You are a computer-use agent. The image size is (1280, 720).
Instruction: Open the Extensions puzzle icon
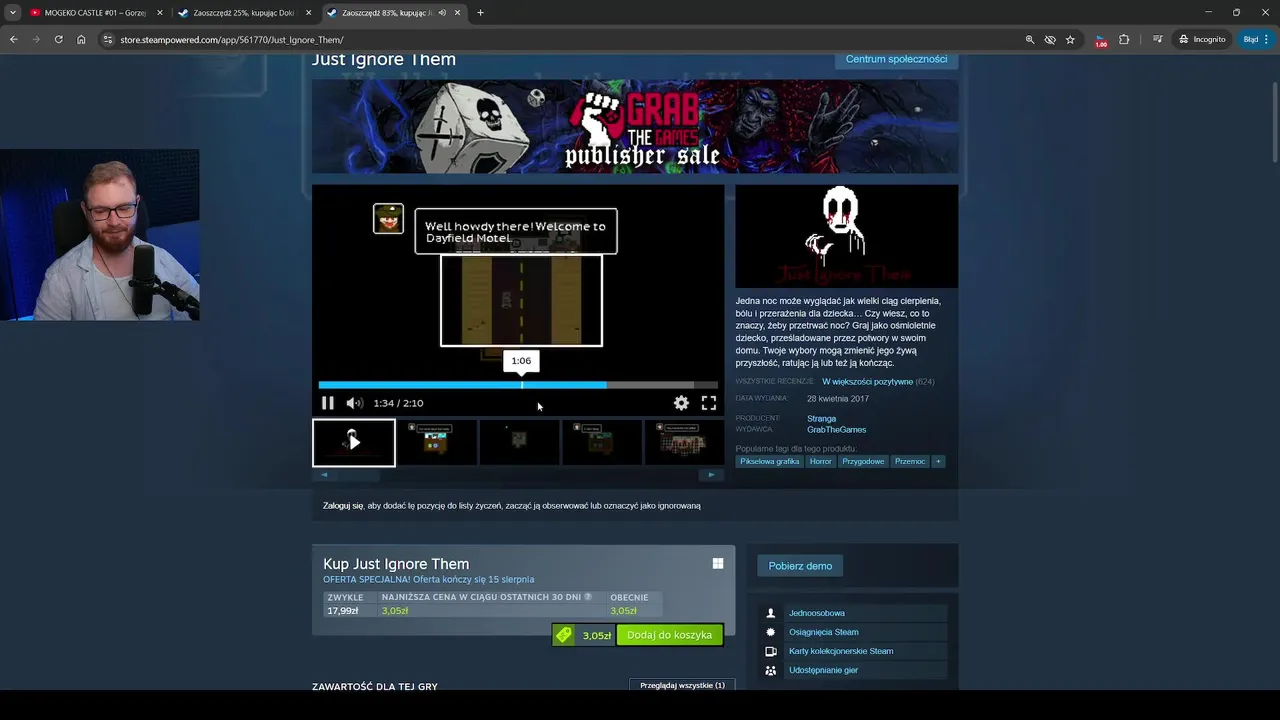(x=1124, y=39)
